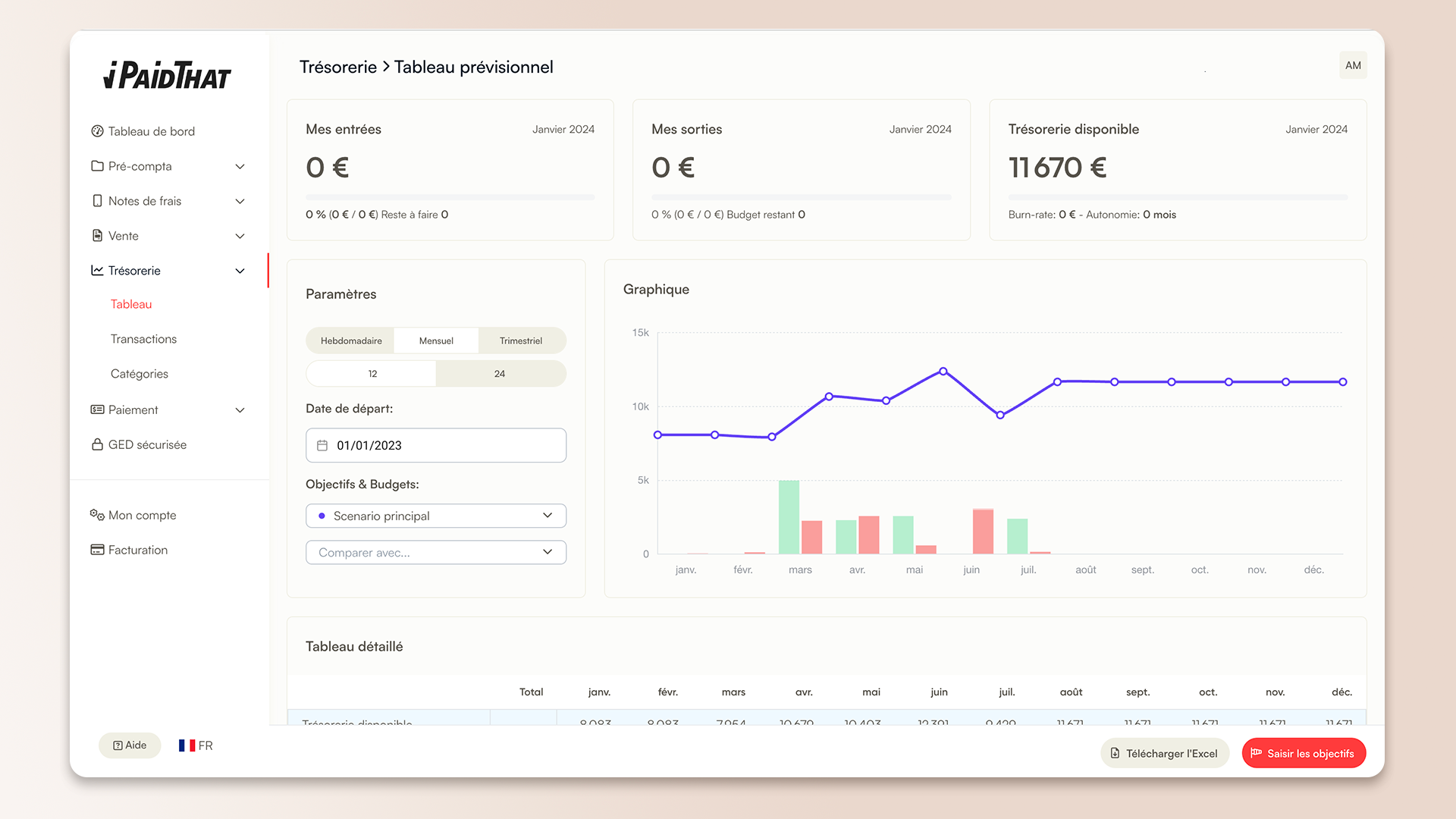Expand the Notes de frais chevron
This screenshot has width=1456, height=819.
pyautogui.click(x=240, y=201)
